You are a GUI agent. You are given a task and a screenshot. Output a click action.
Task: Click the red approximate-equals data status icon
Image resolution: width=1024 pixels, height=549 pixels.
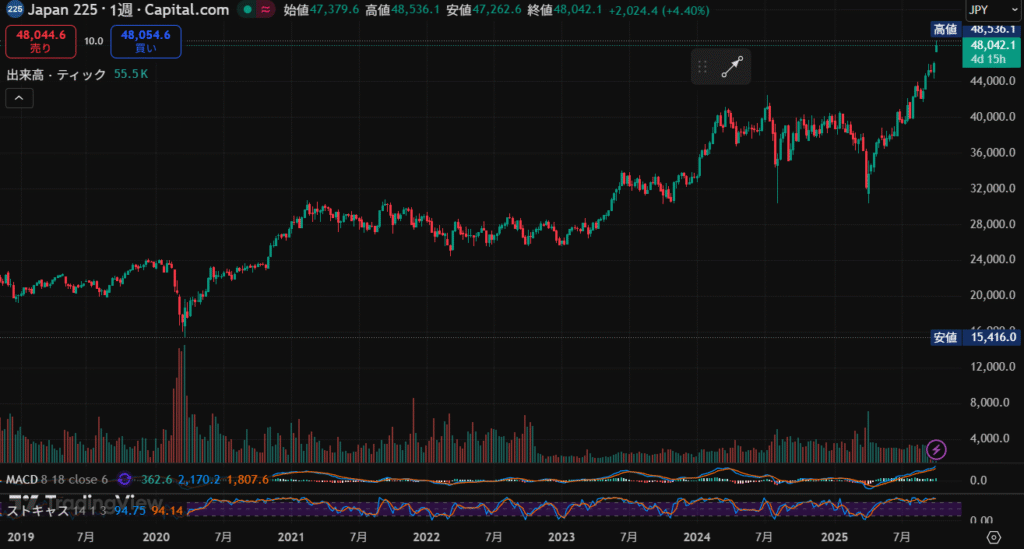coord(265,10)
